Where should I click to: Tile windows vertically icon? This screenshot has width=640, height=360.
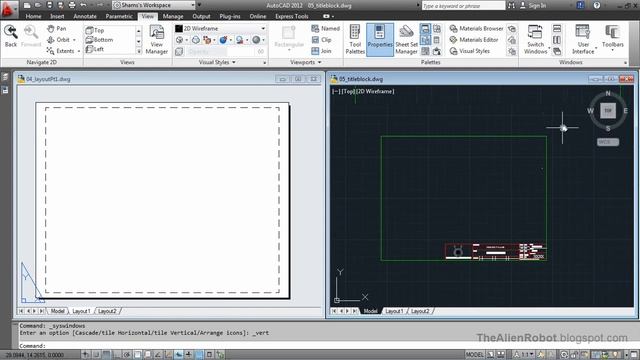(x=557, y=40)
